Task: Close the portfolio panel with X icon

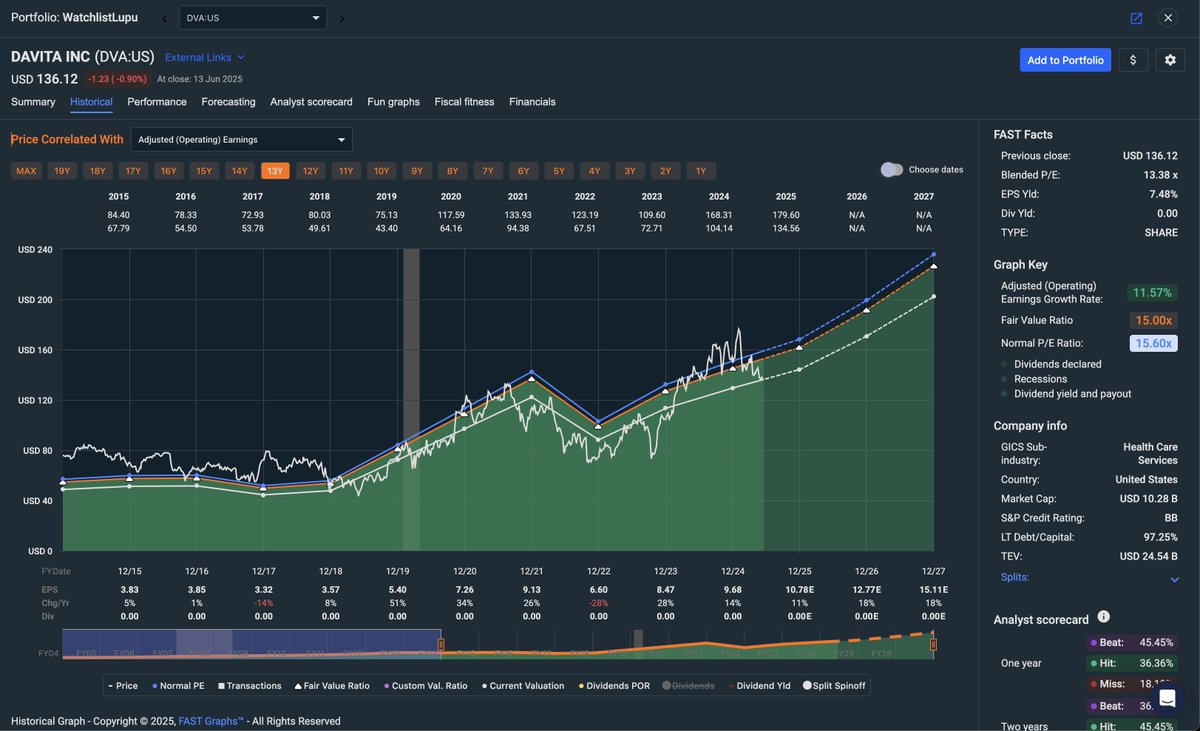Action: 1168,18
